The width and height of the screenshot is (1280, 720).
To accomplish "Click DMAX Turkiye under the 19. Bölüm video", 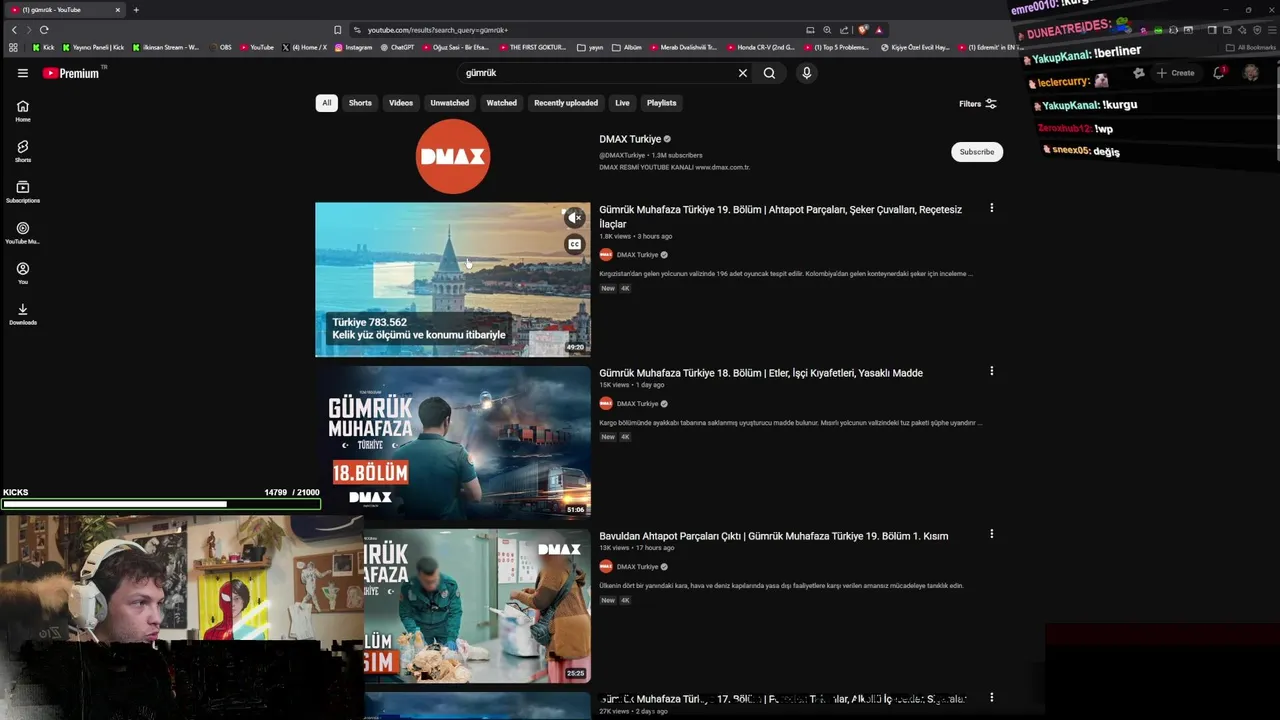I will point(637,255).
